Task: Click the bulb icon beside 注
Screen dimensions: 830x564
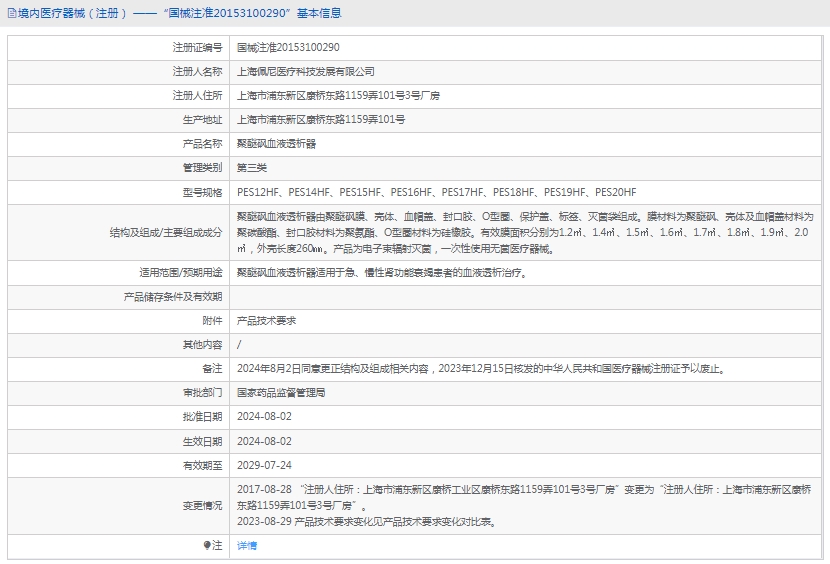Action: 207,545
